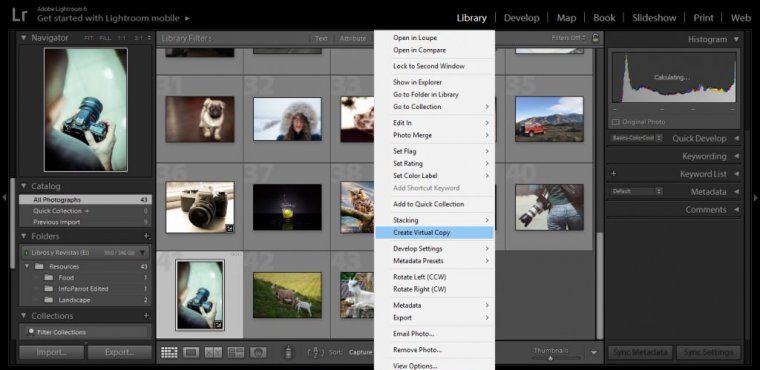Set Navigator zoom to FILL

click(x=105, y=38)
